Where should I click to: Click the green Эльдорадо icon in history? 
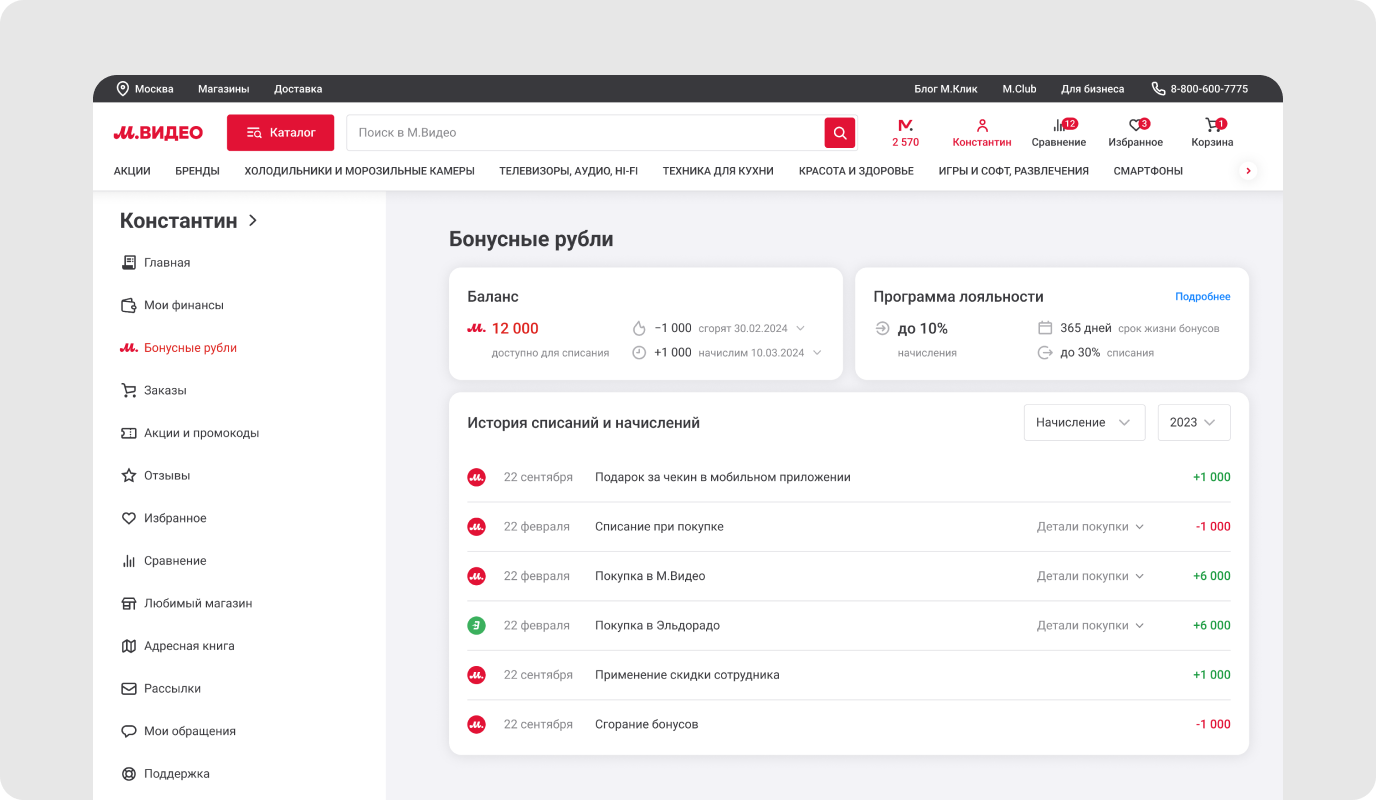pos(477,626)
